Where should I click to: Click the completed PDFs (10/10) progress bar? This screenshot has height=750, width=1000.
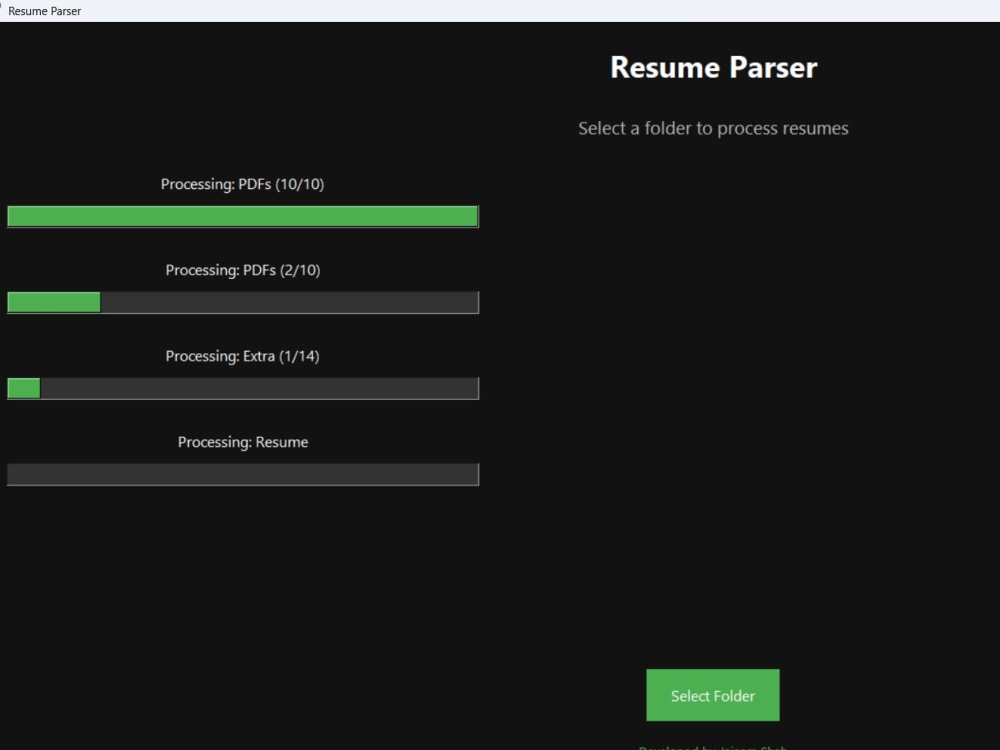(243, 215)
